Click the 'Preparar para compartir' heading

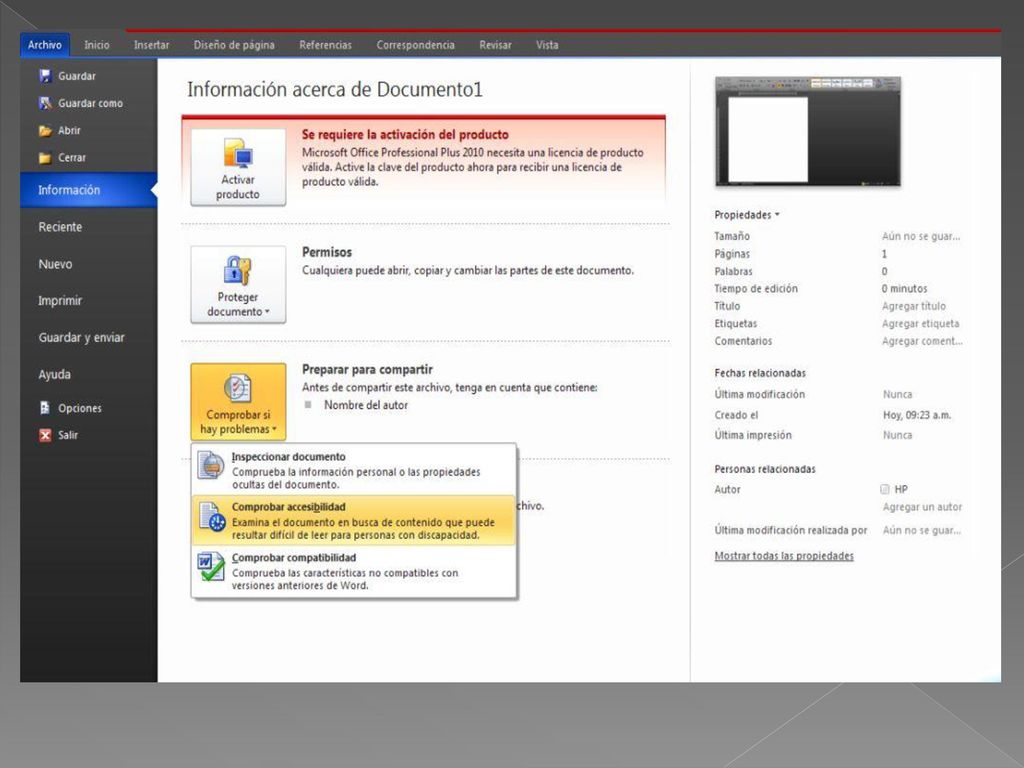click(x=367, y=370)
